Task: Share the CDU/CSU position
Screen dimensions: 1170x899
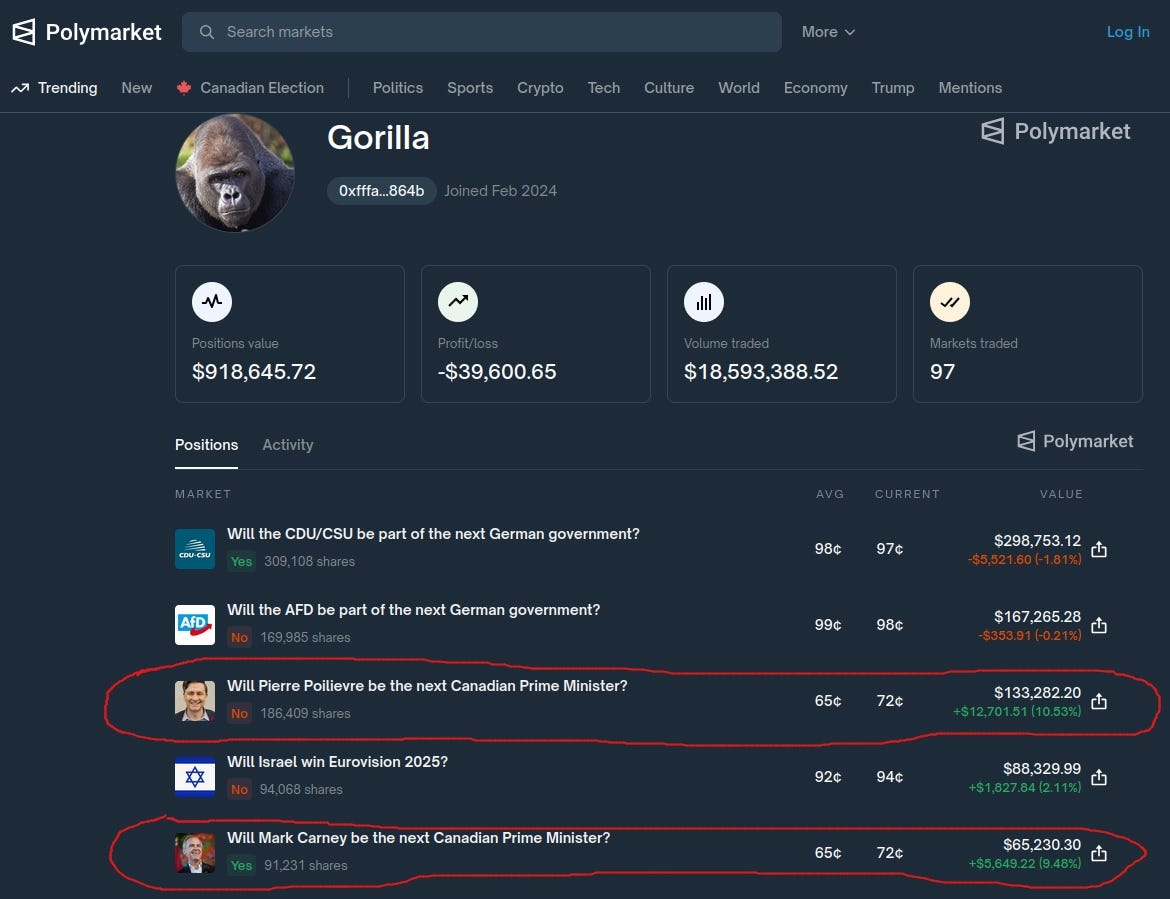Action: (x=1099, y=550)
